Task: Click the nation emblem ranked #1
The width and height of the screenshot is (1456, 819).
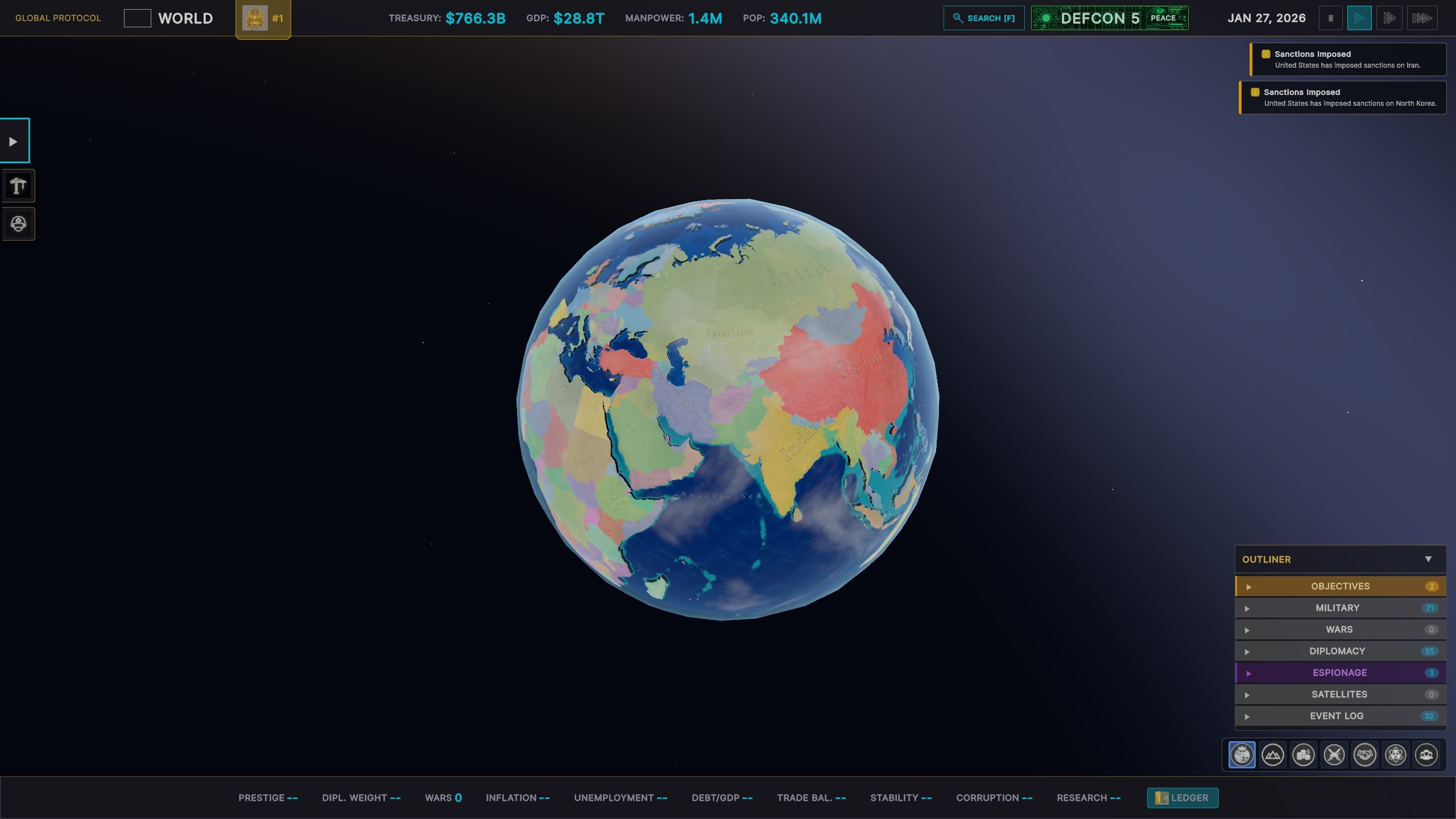Action: pos(263,19)
